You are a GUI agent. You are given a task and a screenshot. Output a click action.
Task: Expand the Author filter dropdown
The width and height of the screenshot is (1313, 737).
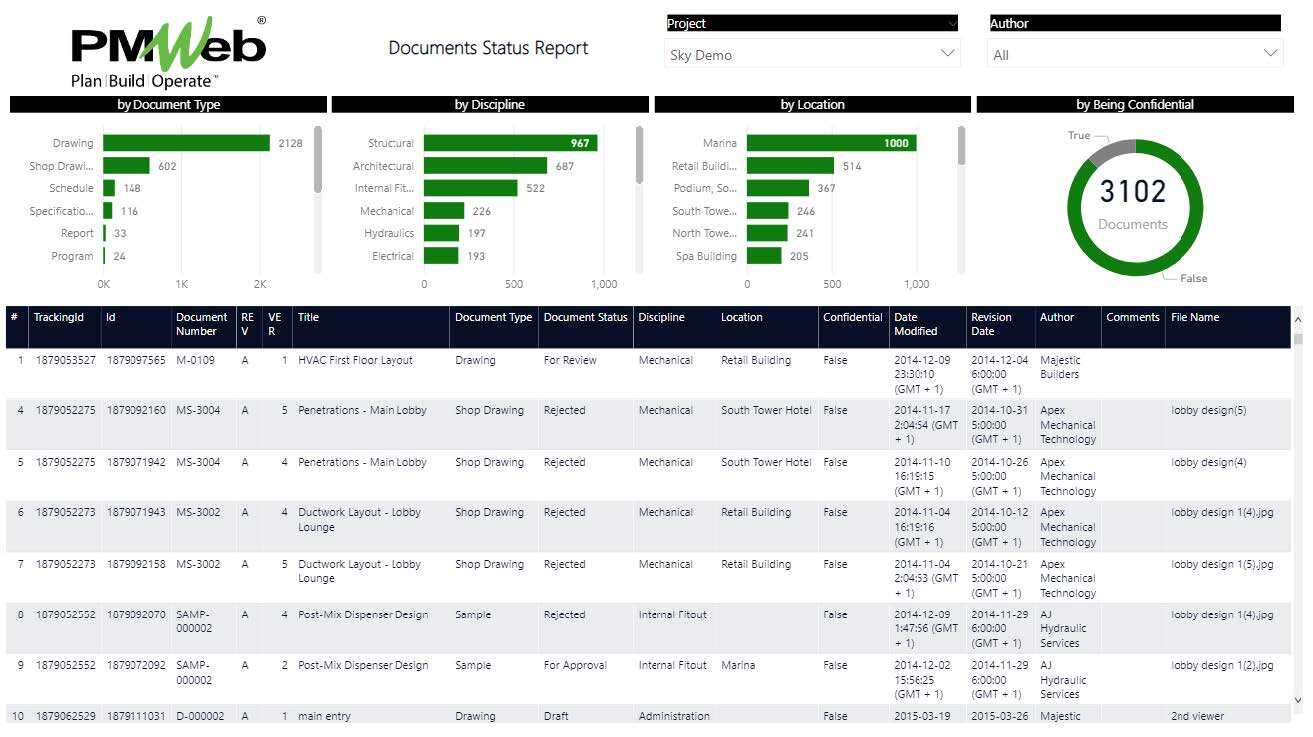[1134, 55]
